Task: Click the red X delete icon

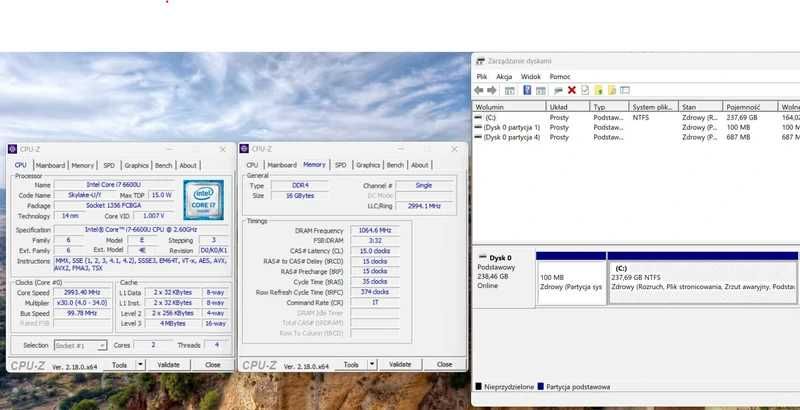Action: click(572, 90)
